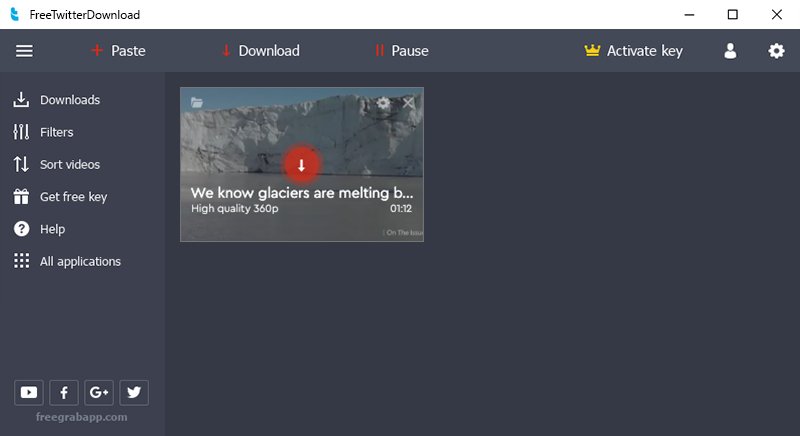
Task: Click 'High quality 360p' quality label
Action: [x=235, y=208]
